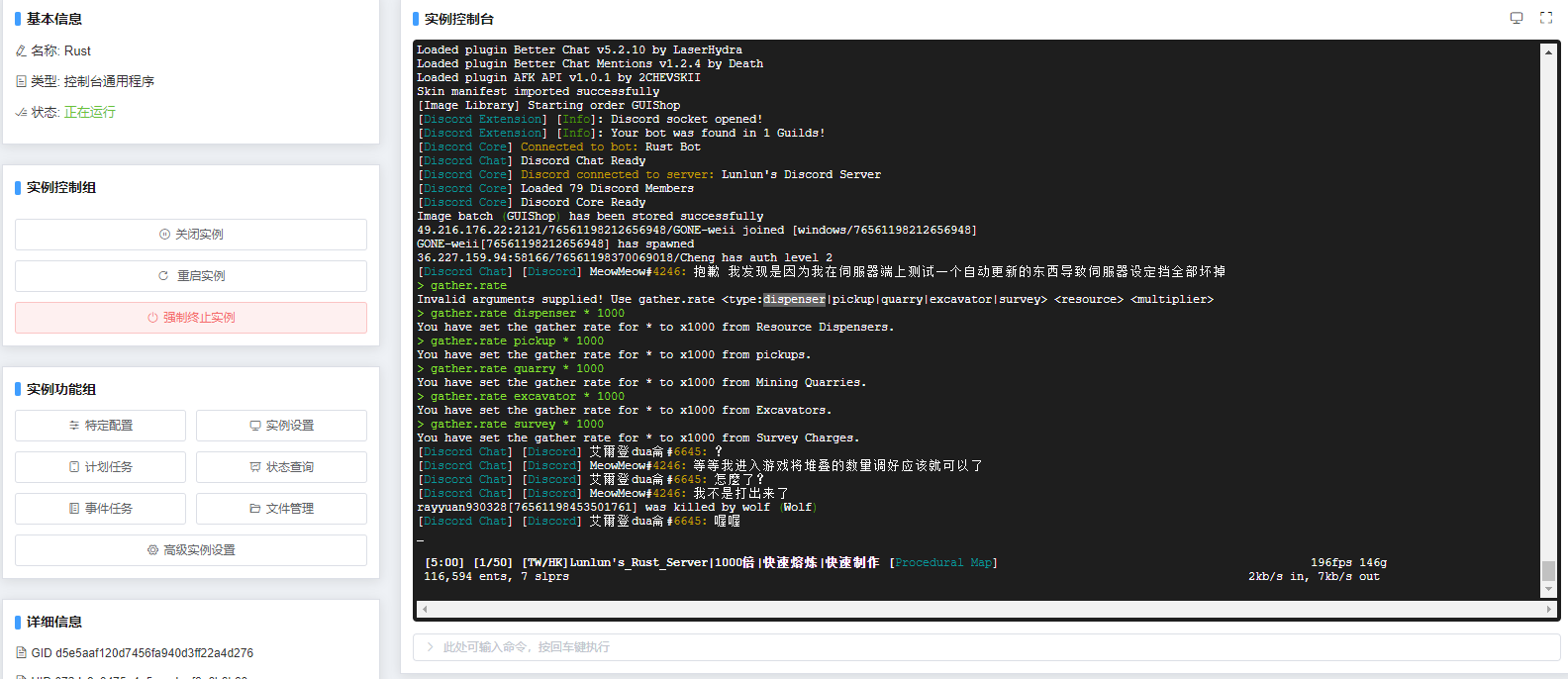Click the 关闭实例 (stop instance) button
Image resolution: width=1568 pixels, height=679 pixels.
click(191, 235)
